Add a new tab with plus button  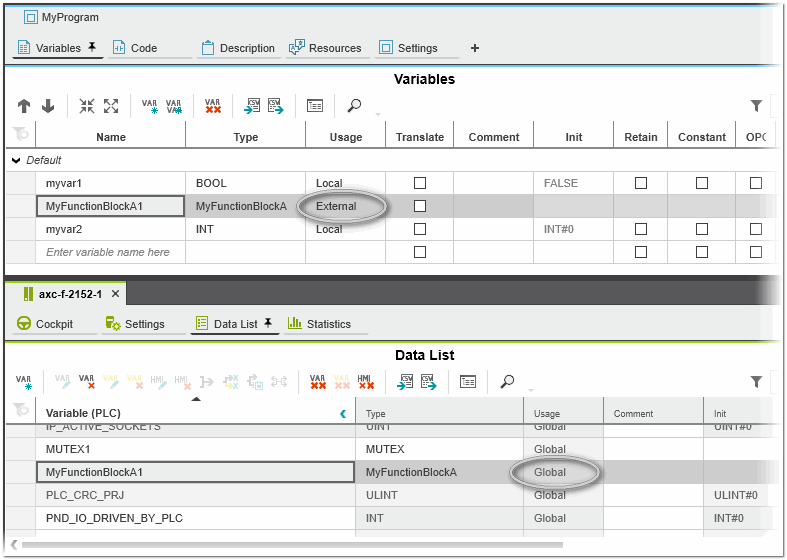[x=475, y=48]
